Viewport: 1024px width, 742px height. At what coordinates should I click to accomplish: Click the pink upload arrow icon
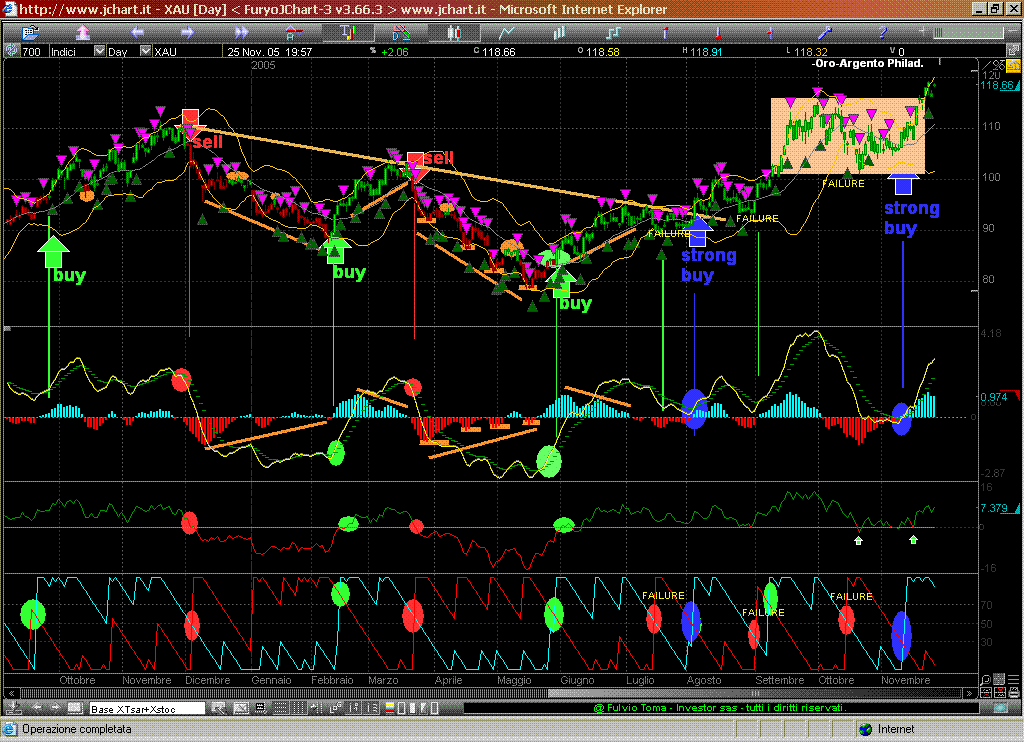[x=81, y=33]
